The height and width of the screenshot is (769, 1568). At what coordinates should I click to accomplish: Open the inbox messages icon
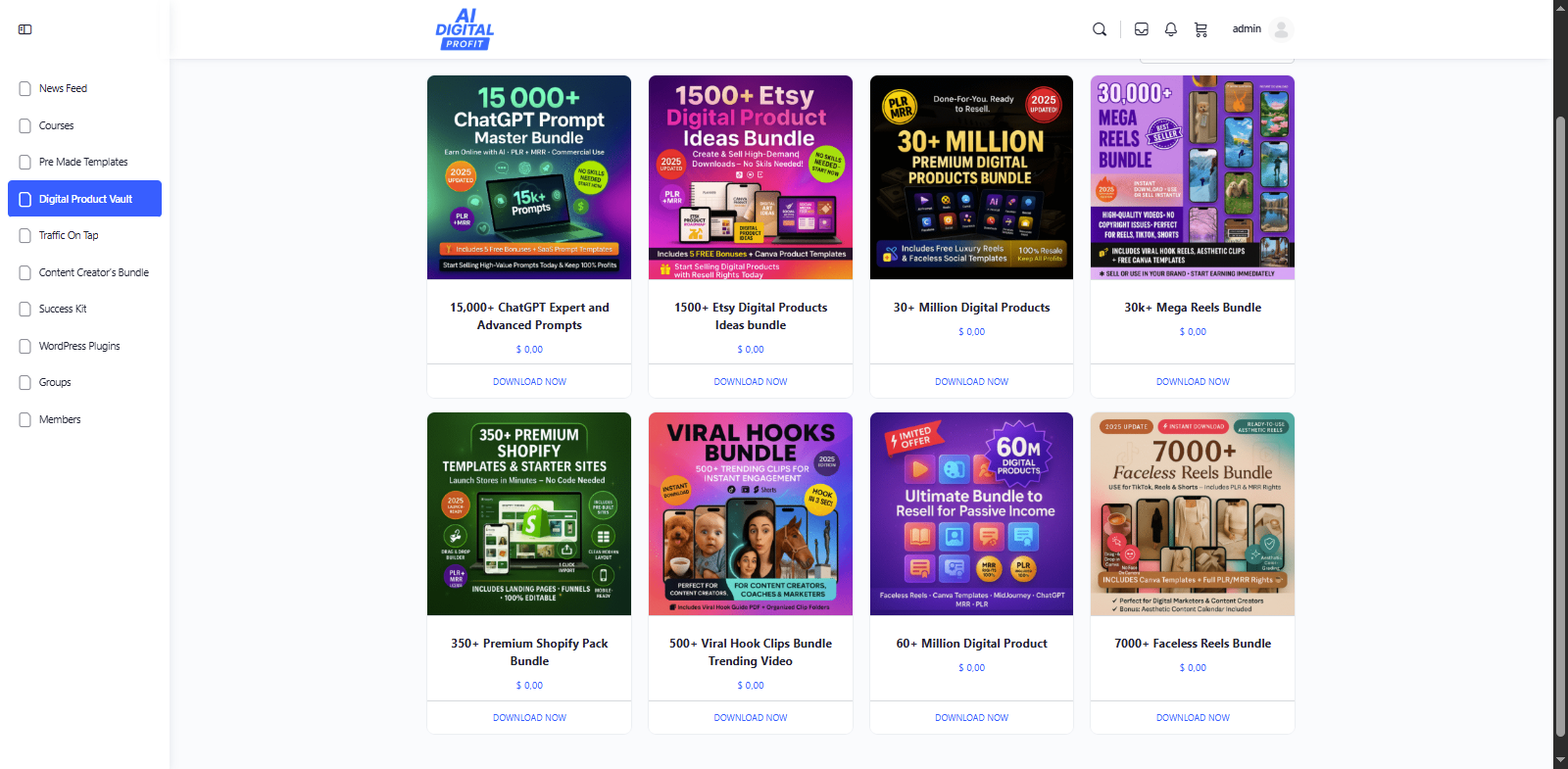tap(1142, 29)
